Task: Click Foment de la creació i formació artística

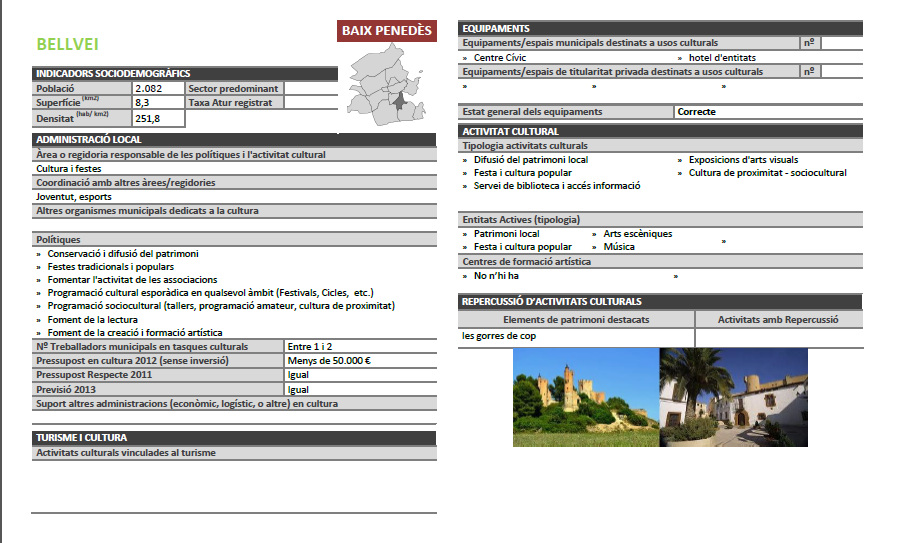Action: pyautogui.click(x=135, y=333)
